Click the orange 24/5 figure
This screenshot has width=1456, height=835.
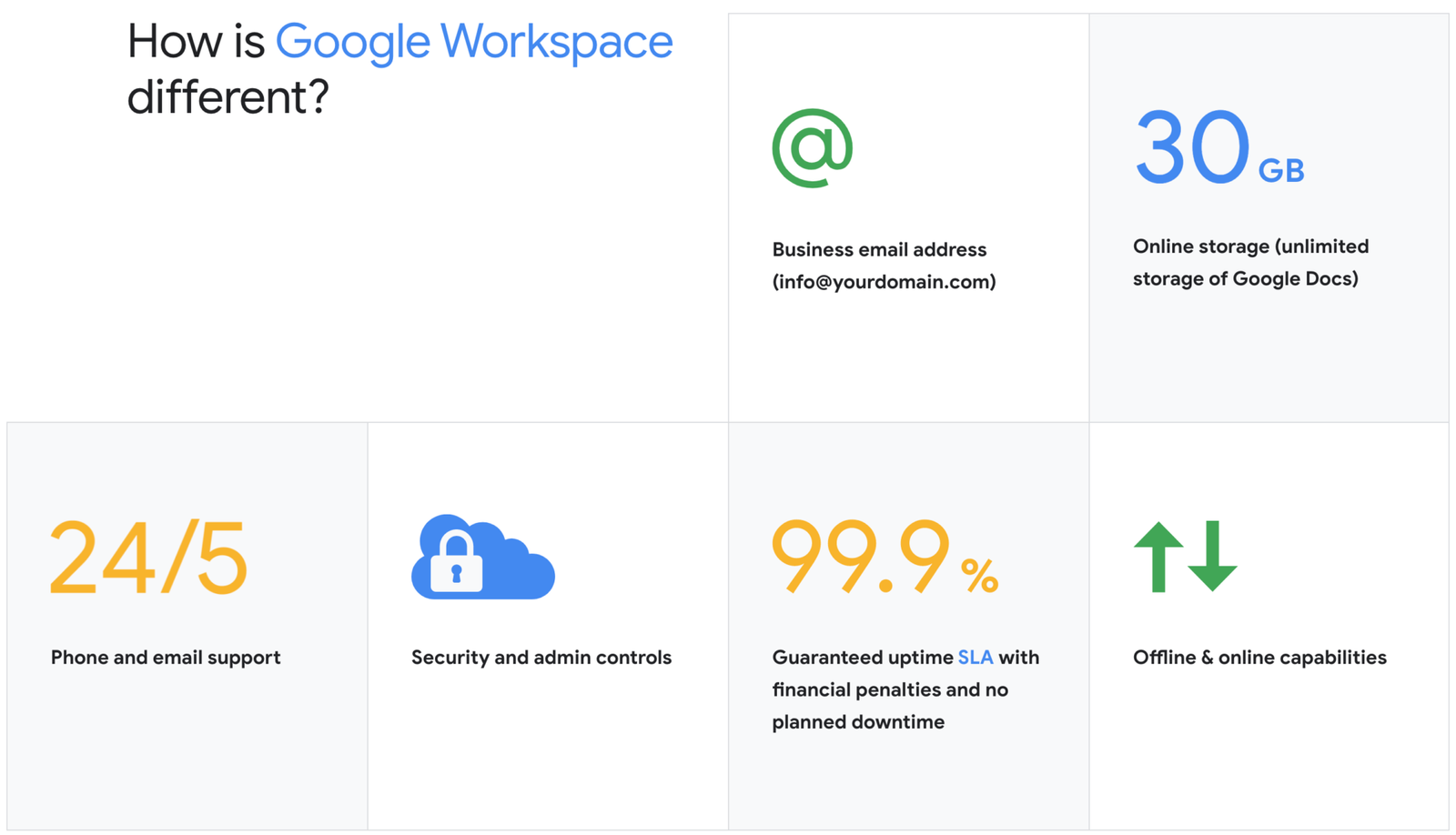[x=148, y=558]
